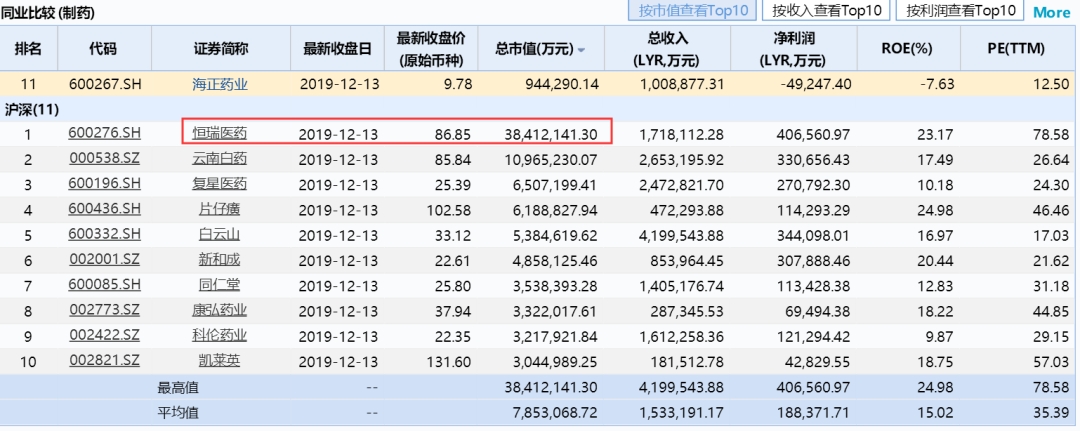Open stock code 600332.SH
The image size is (1080, 431).
click(104, 234)
